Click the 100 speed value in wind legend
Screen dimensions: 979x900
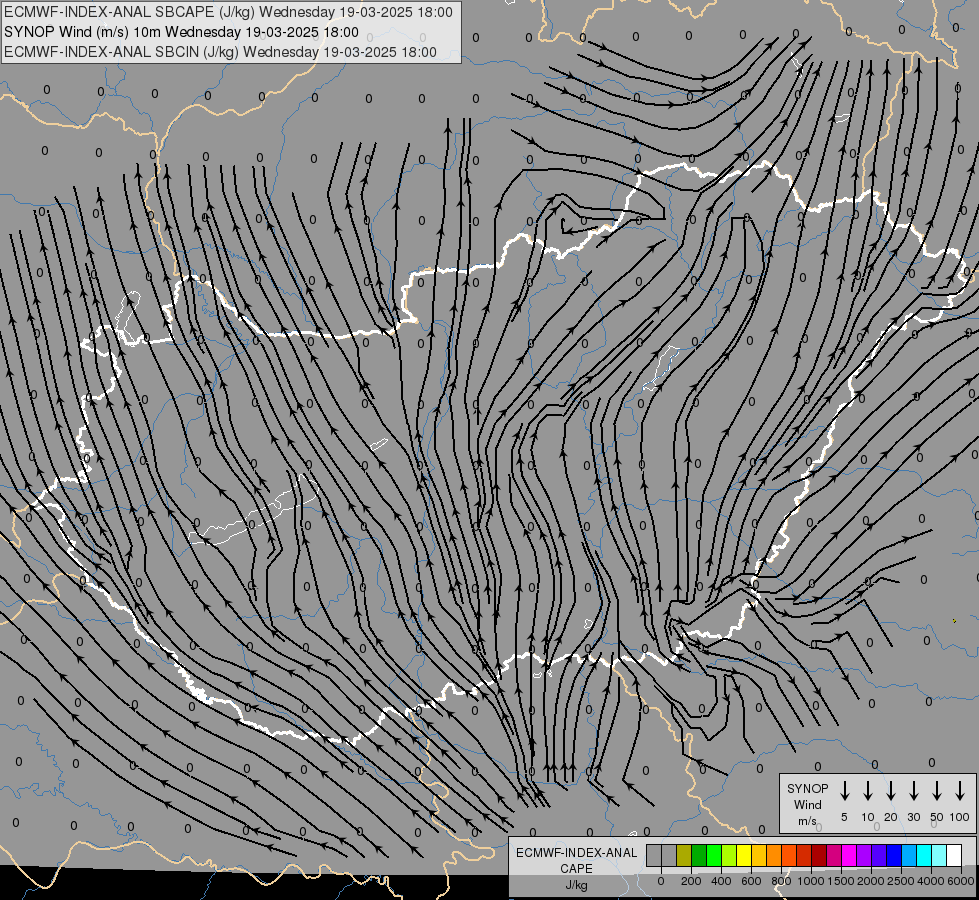tap(960, 817)
